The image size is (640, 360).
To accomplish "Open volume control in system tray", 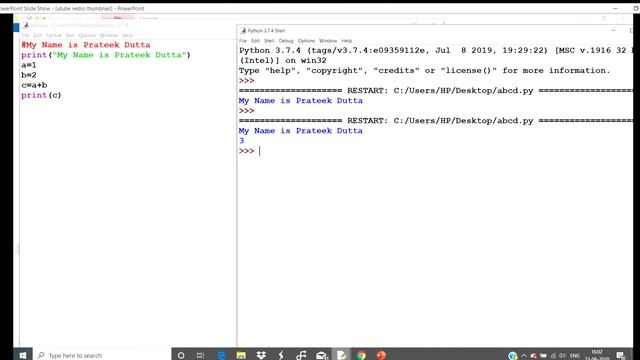I will pyautogui.click(x=562, y=356).
